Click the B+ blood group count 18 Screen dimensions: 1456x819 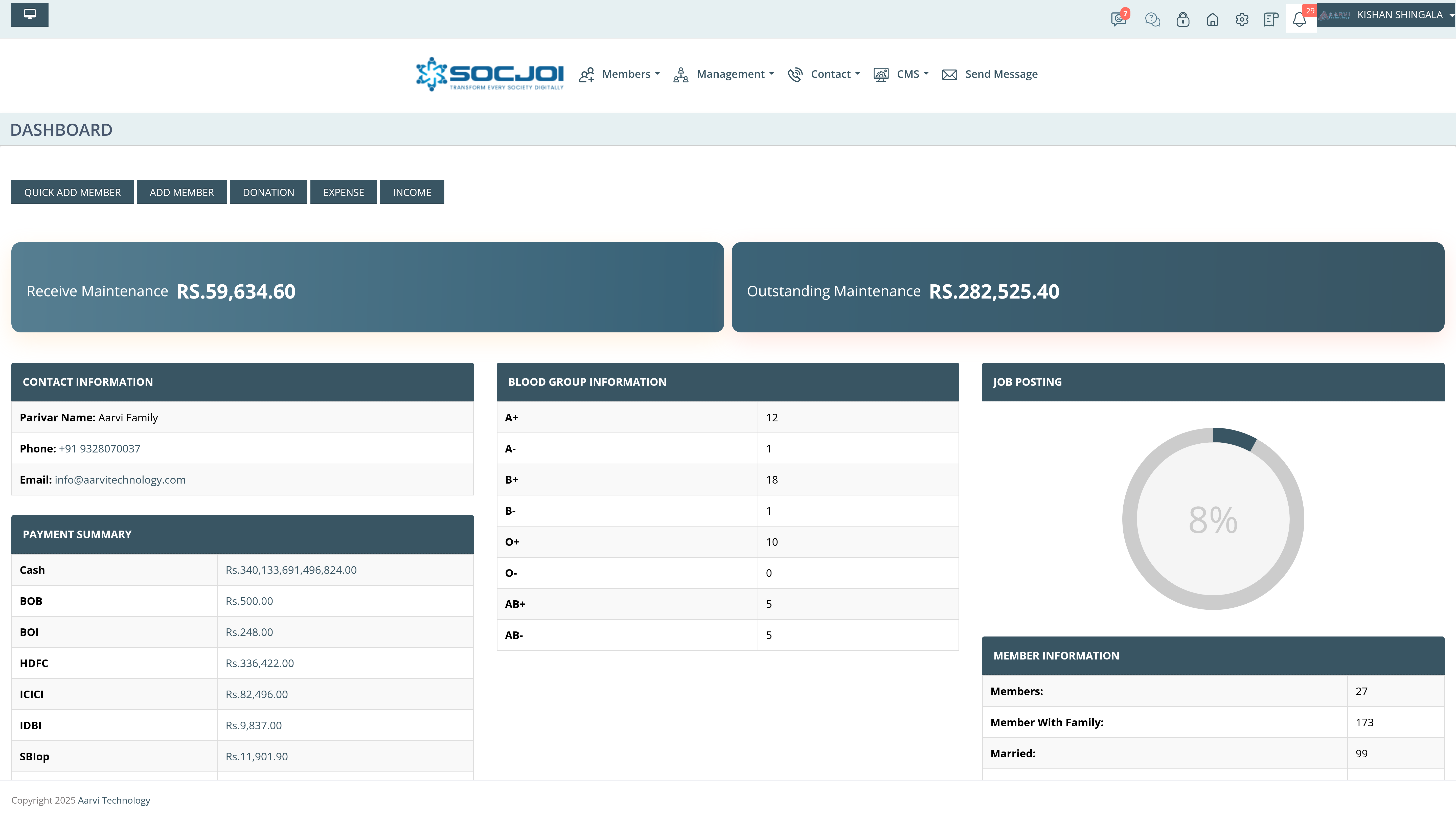coord(772,480)
